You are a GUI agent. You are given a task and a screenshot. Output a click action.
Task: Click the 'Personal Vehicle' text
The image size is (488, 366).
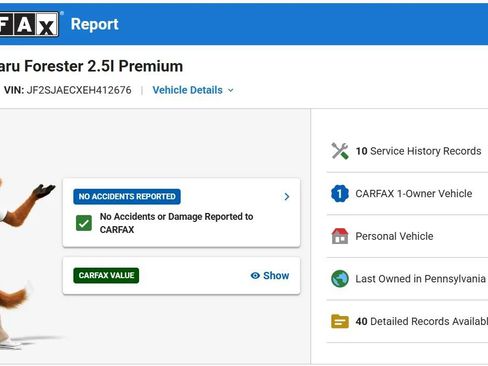(394, 236)
